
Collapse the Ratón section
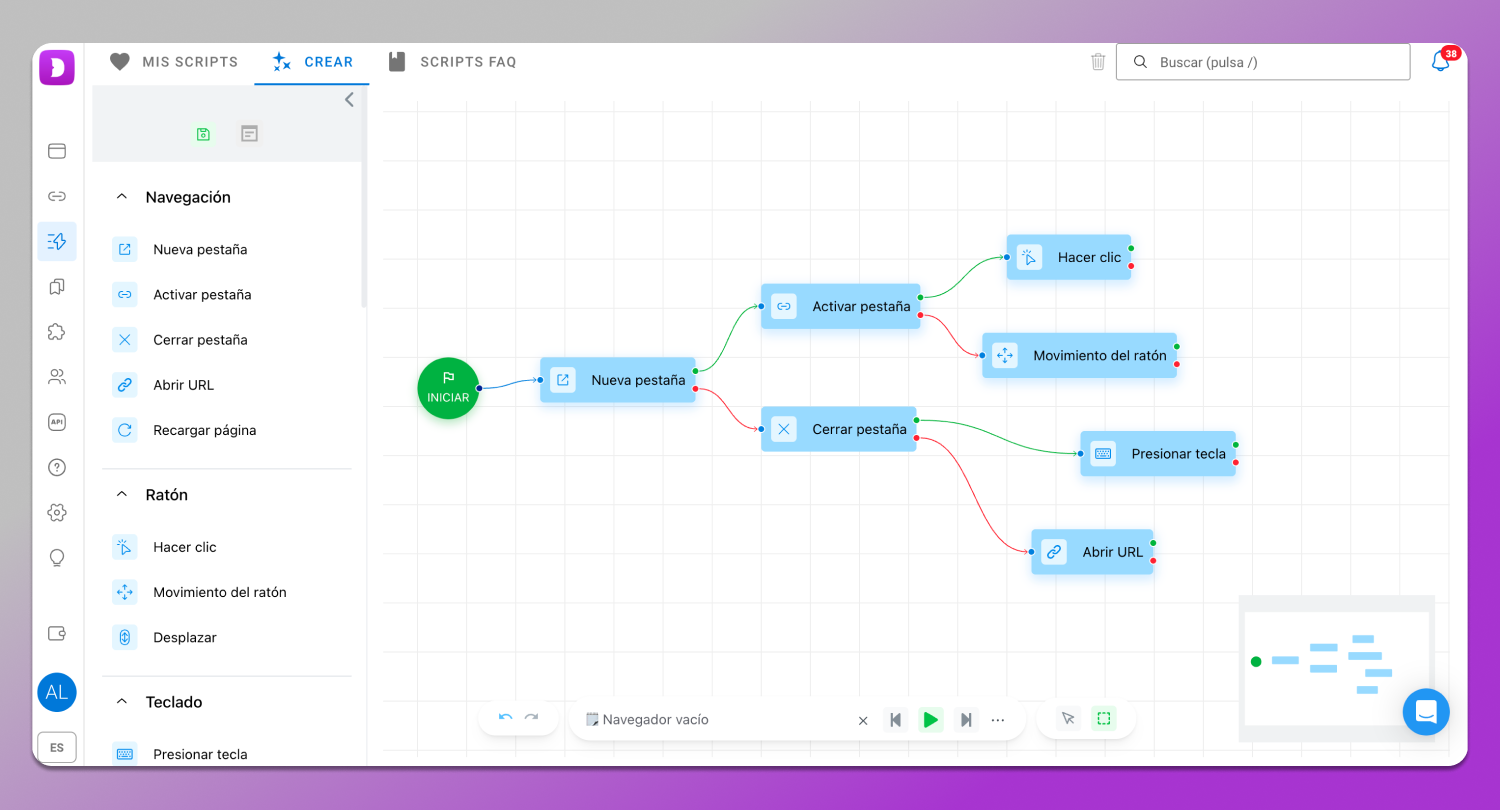(x=122, y=495)
